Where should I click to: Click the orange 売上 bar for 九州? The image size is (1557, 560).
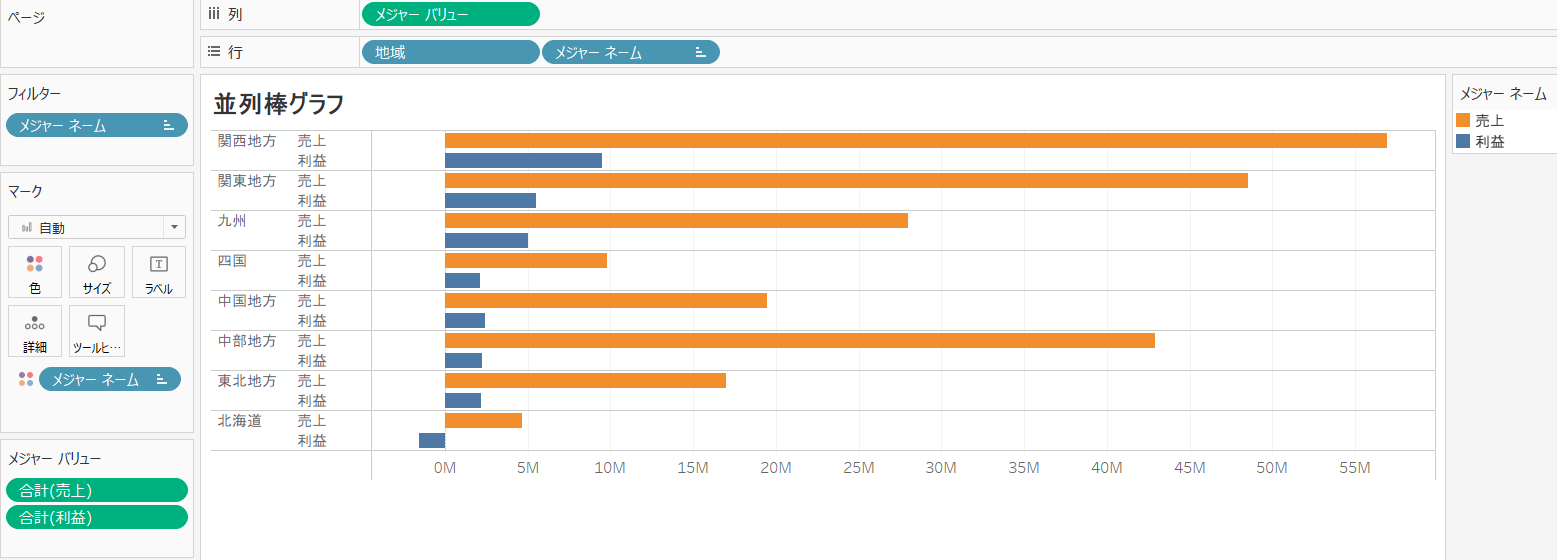(676, 220)
